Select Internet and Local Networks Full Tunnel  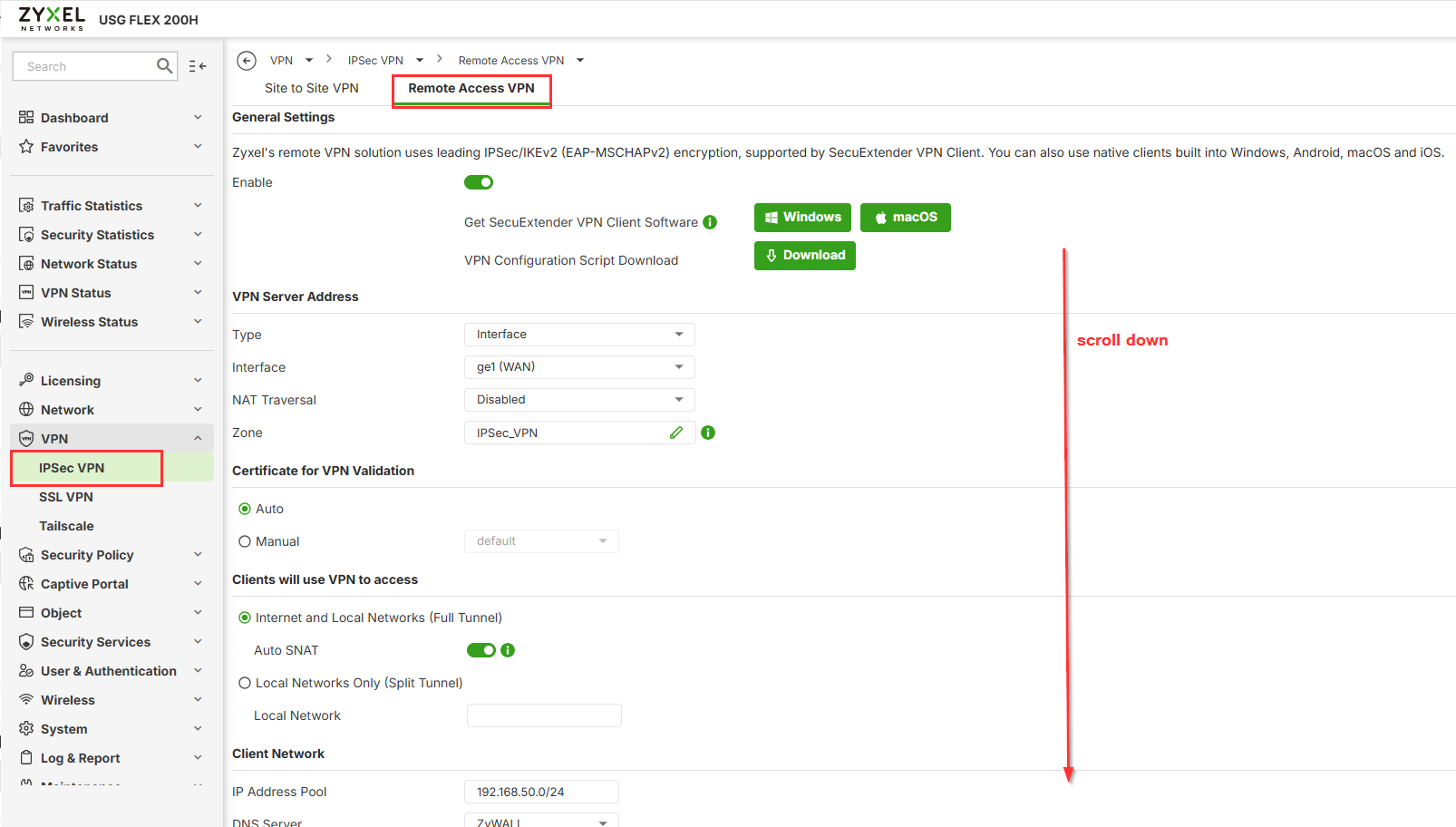245,618
